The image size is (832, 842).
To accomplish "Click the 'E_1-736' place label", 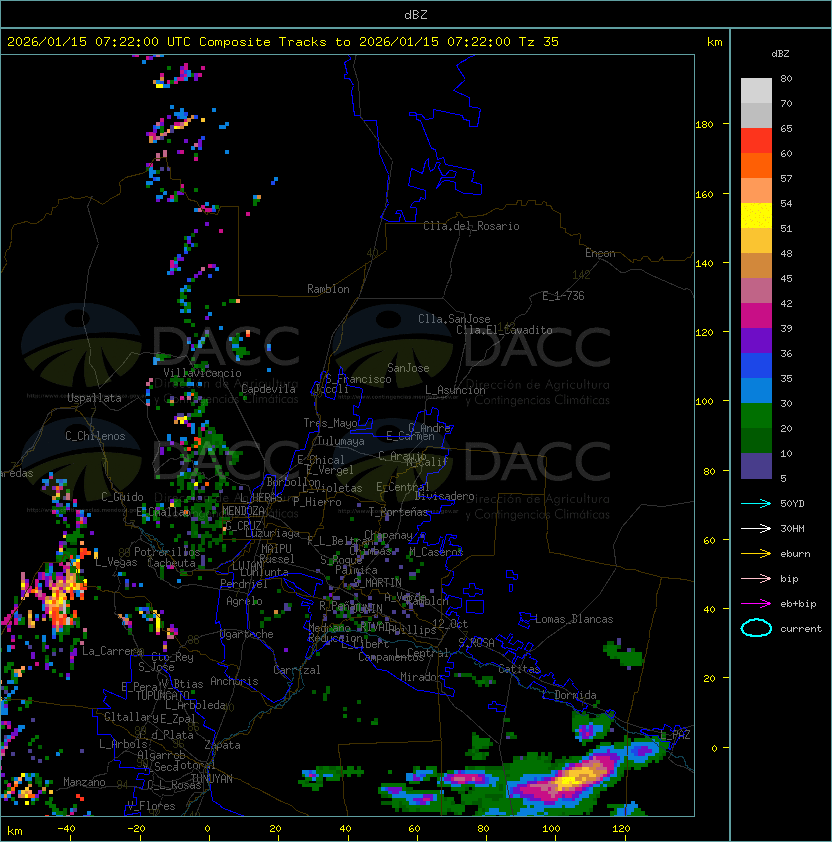I will (563, 296).
